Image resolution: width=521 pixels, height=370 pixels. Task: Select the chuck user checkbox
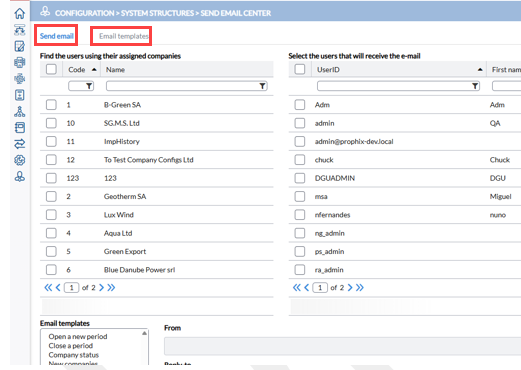pos(300,160)
